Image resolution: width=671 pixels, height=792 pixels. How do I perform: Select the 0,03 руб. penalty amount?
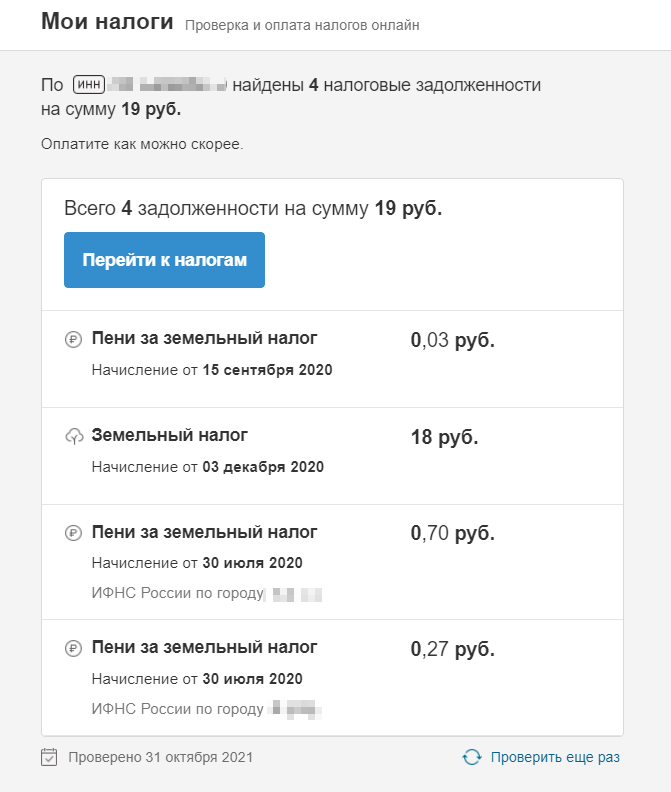click(452, 340)
